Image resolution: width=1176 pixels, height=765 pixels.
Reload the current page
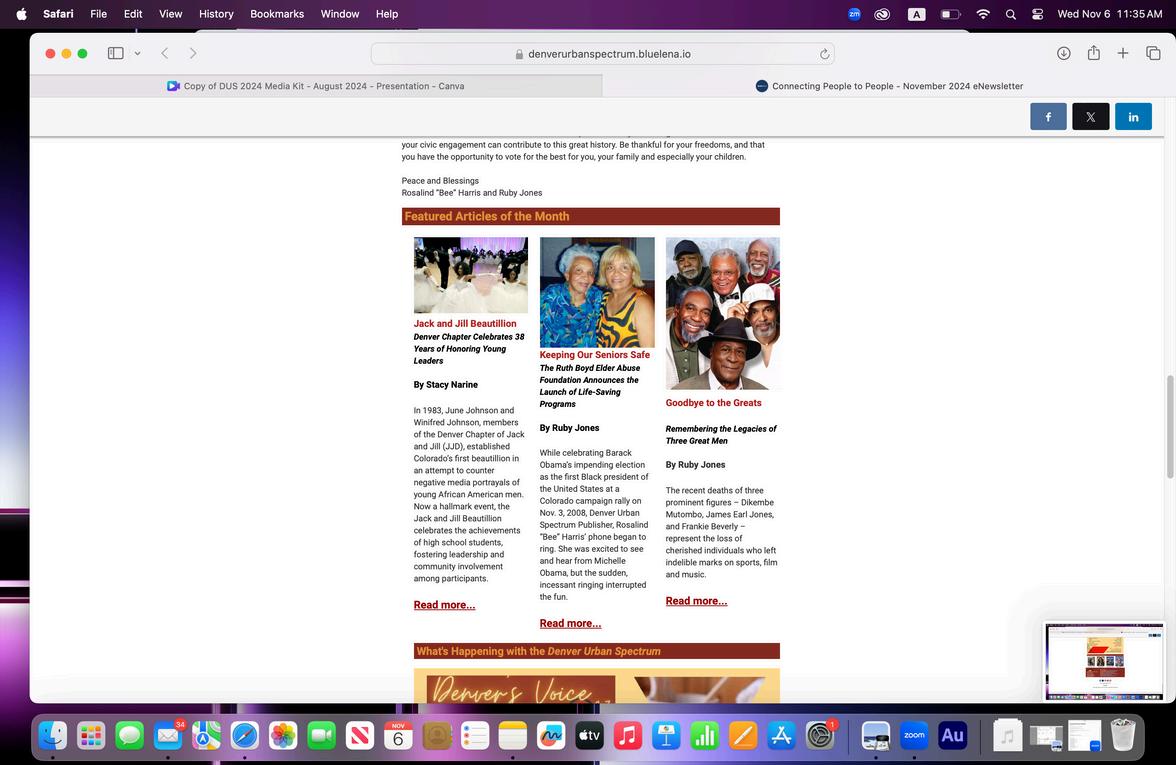pos(824,54)
